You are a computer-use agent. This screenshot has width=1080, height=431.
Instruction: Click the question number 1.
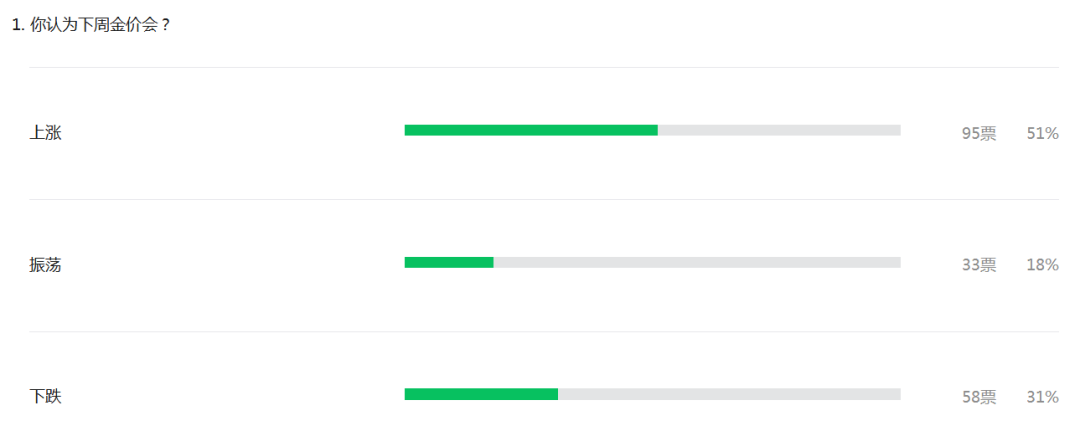pyautogui.click(x=19, y=25)
